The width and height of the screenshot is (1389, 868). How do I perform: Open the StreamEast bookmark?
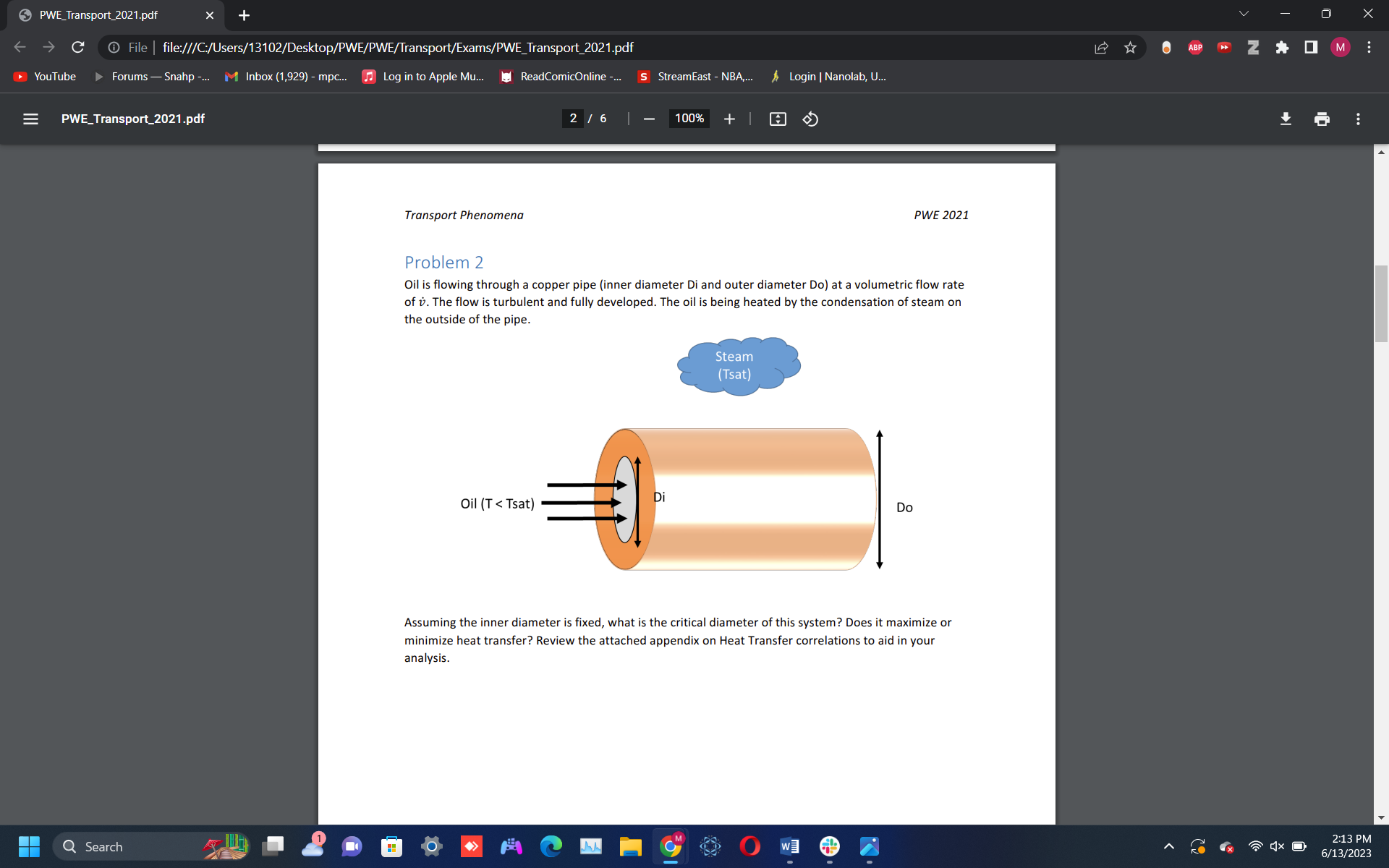click(x=695, y=77)
